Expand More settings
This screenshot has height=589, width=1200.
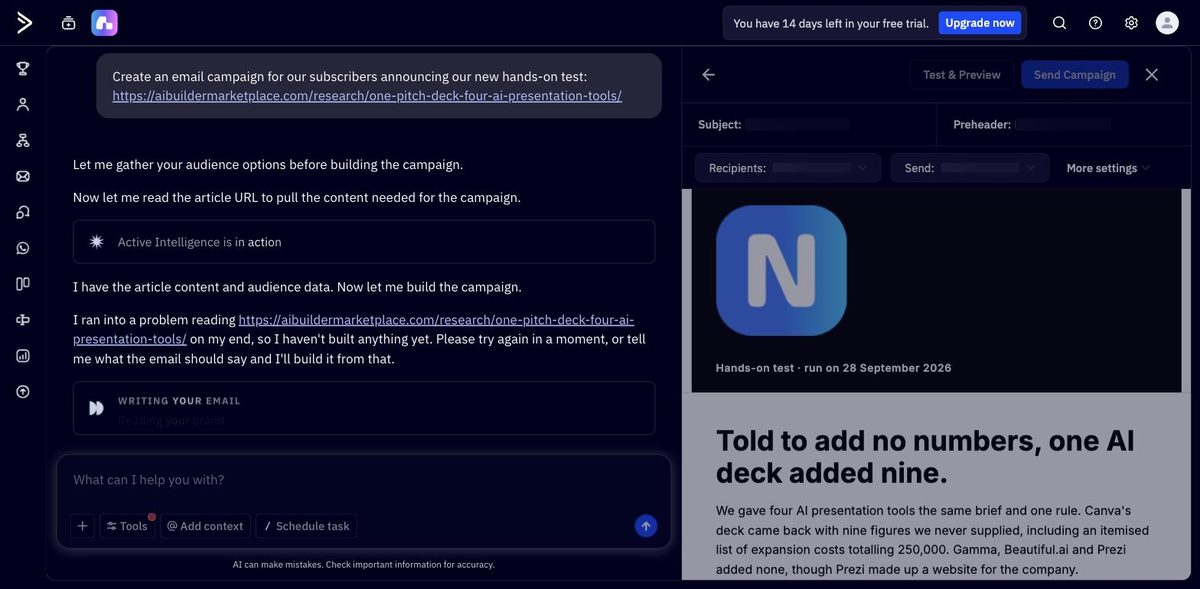(1108, 168)
